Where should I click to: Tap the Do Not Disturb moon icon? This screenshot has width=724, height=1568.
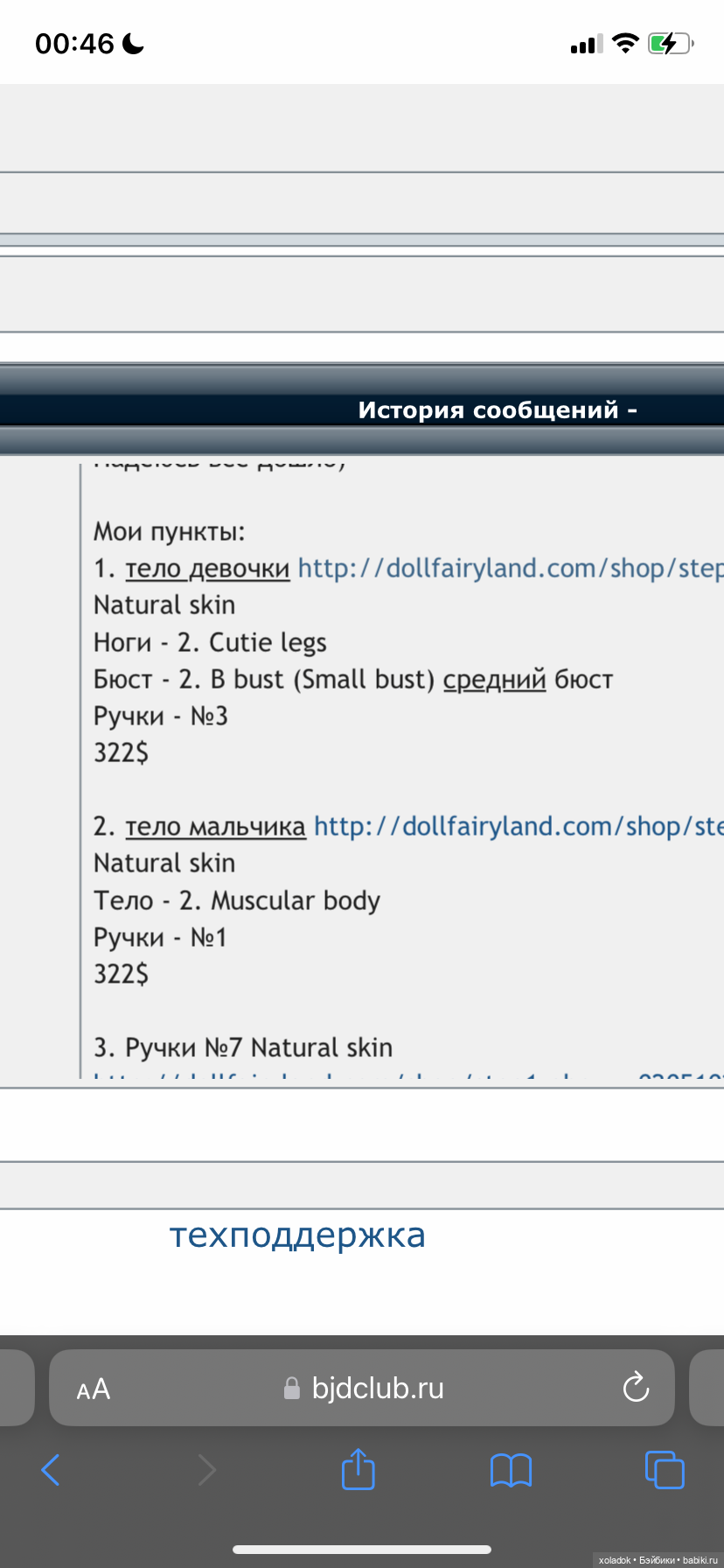coord(134,43)
